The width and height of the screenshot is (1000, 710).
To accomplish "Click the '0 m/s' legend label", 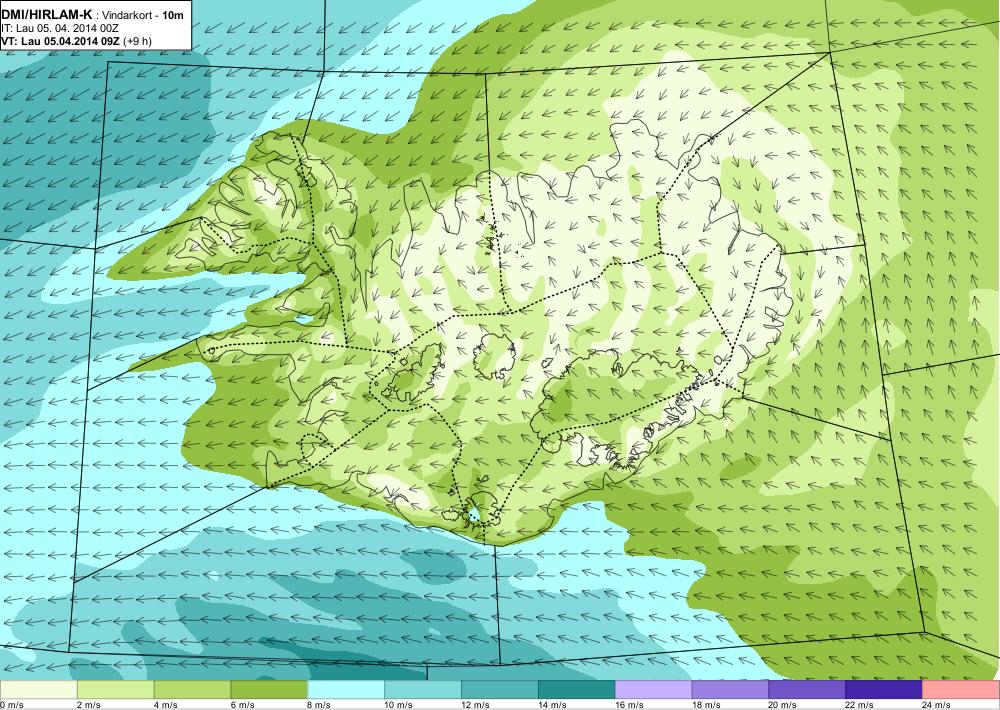I will [12, 705].
